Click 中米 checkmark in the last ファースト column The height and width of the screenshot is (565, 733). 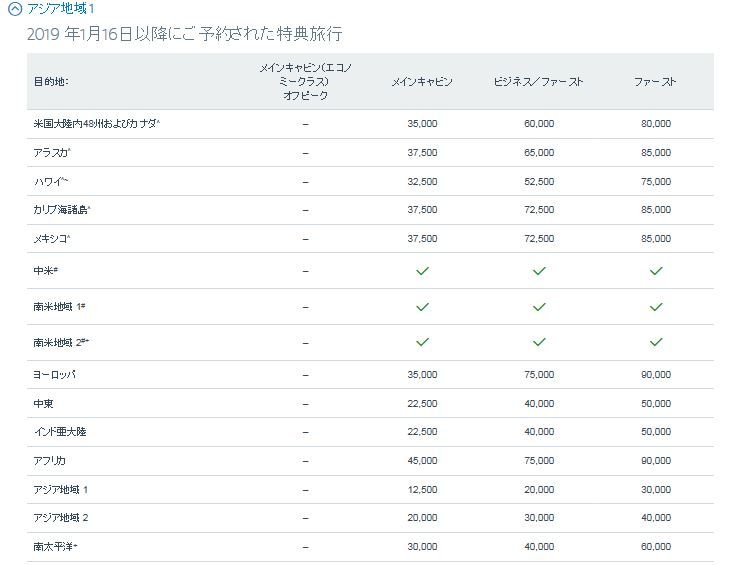656,271
